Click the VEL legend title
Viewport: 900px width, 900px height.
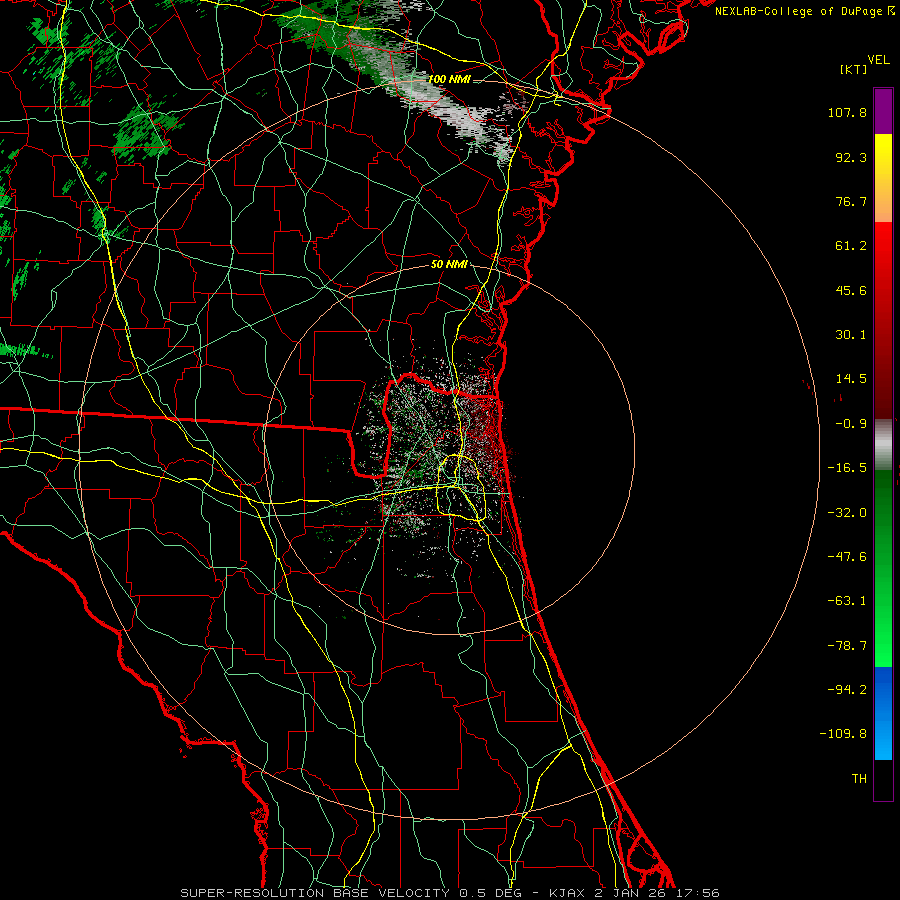pos(878,60)
